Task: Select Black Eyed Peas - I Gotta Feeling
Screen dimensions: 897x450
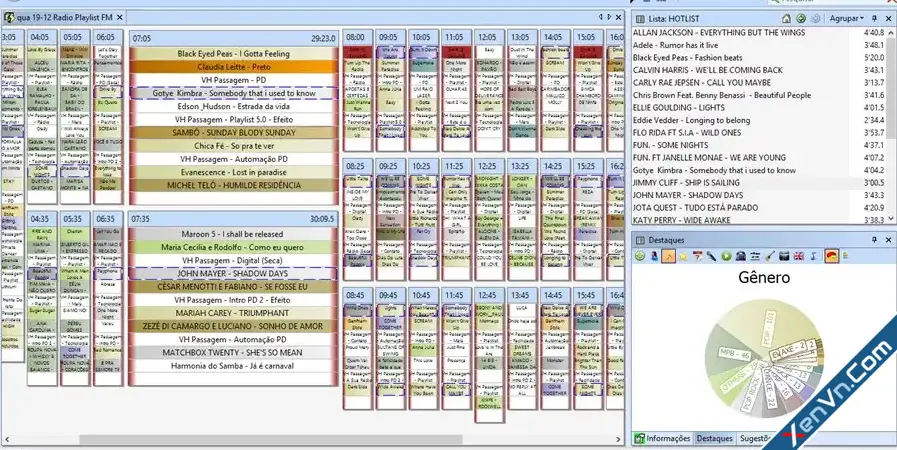Action: [x=233, y=54]
